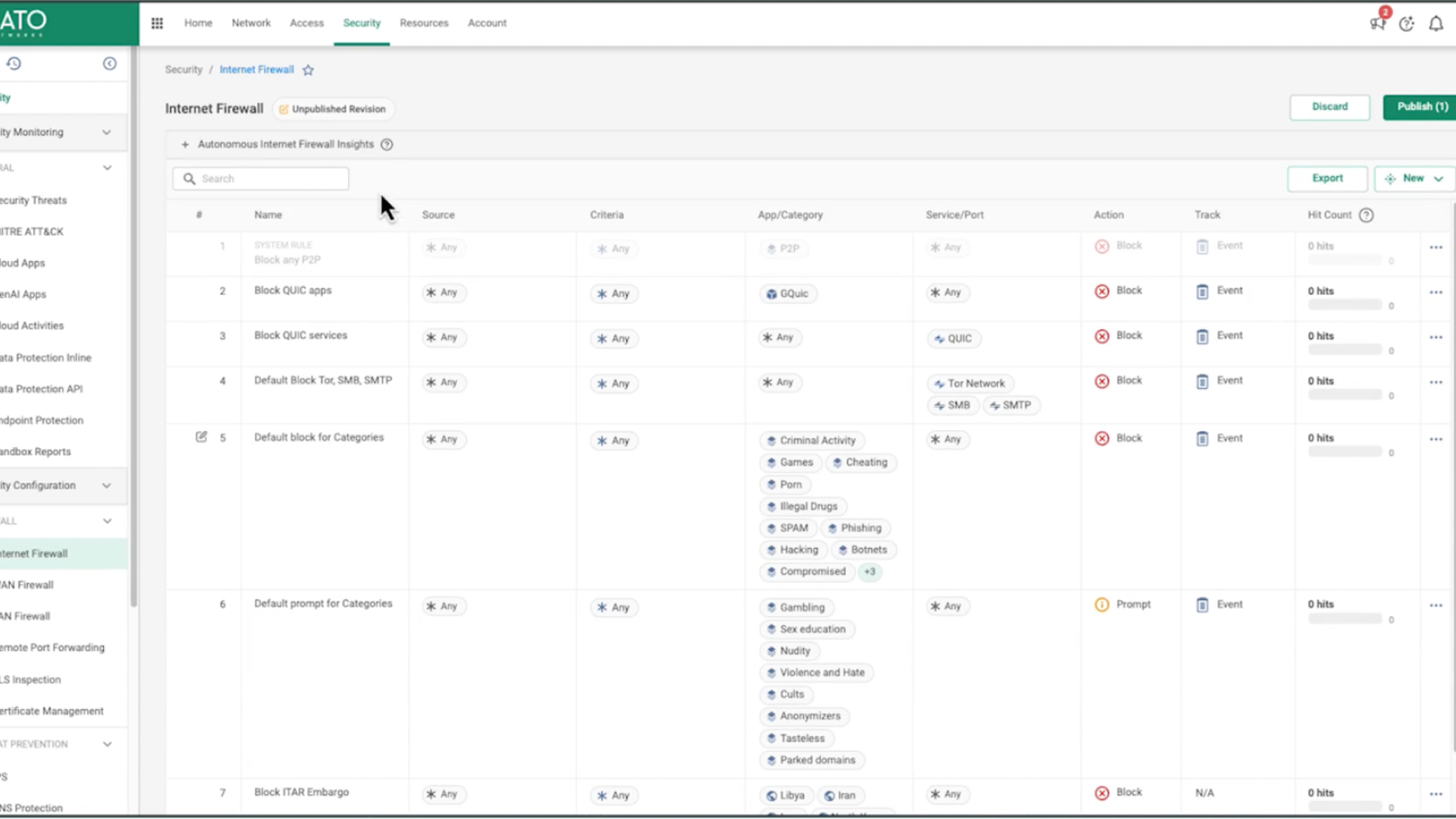The width and height of the screenshot is (1456, 819).
Task: Collapse sidebar using the circled arrow icon
Action: [x=110, y=64]
